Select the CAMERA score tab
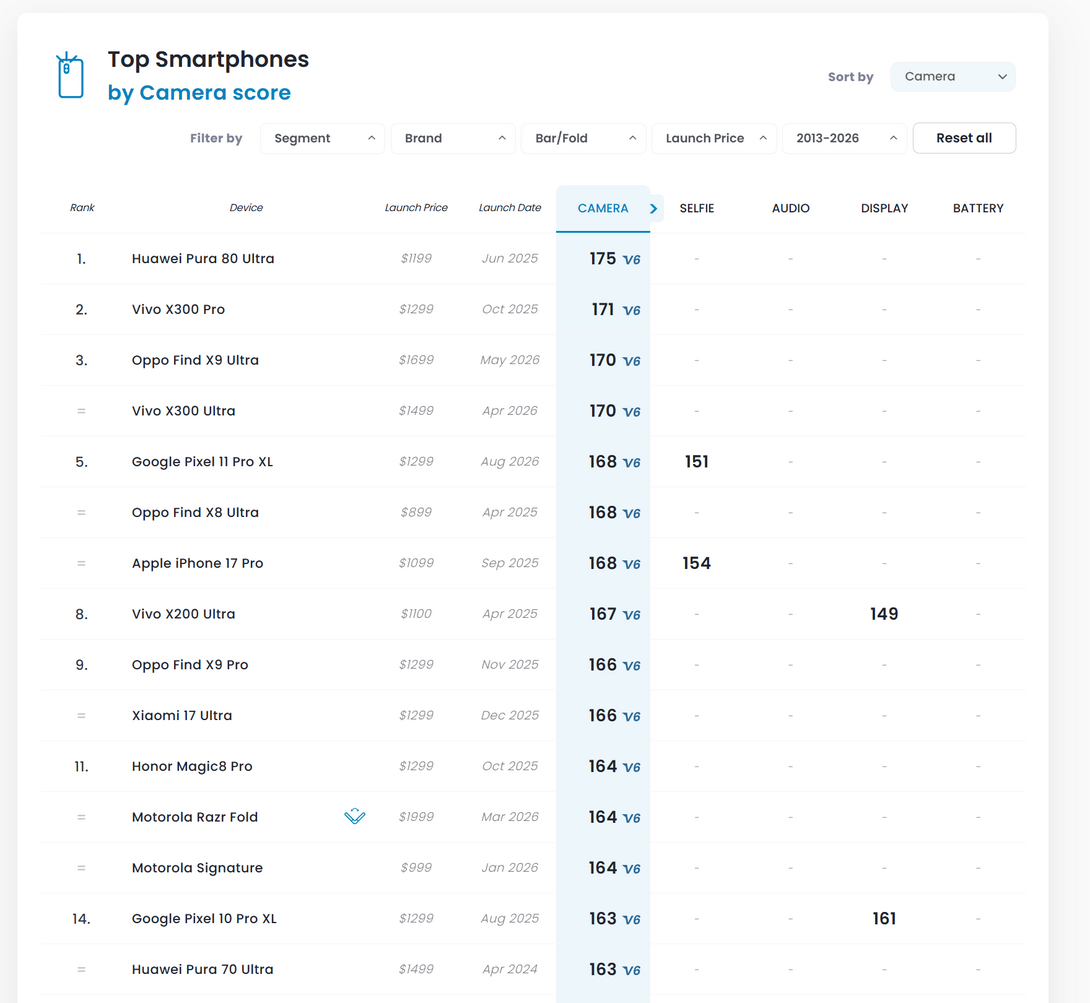This screenshot has width=1090, height=1003. click(x=603, y=209)
